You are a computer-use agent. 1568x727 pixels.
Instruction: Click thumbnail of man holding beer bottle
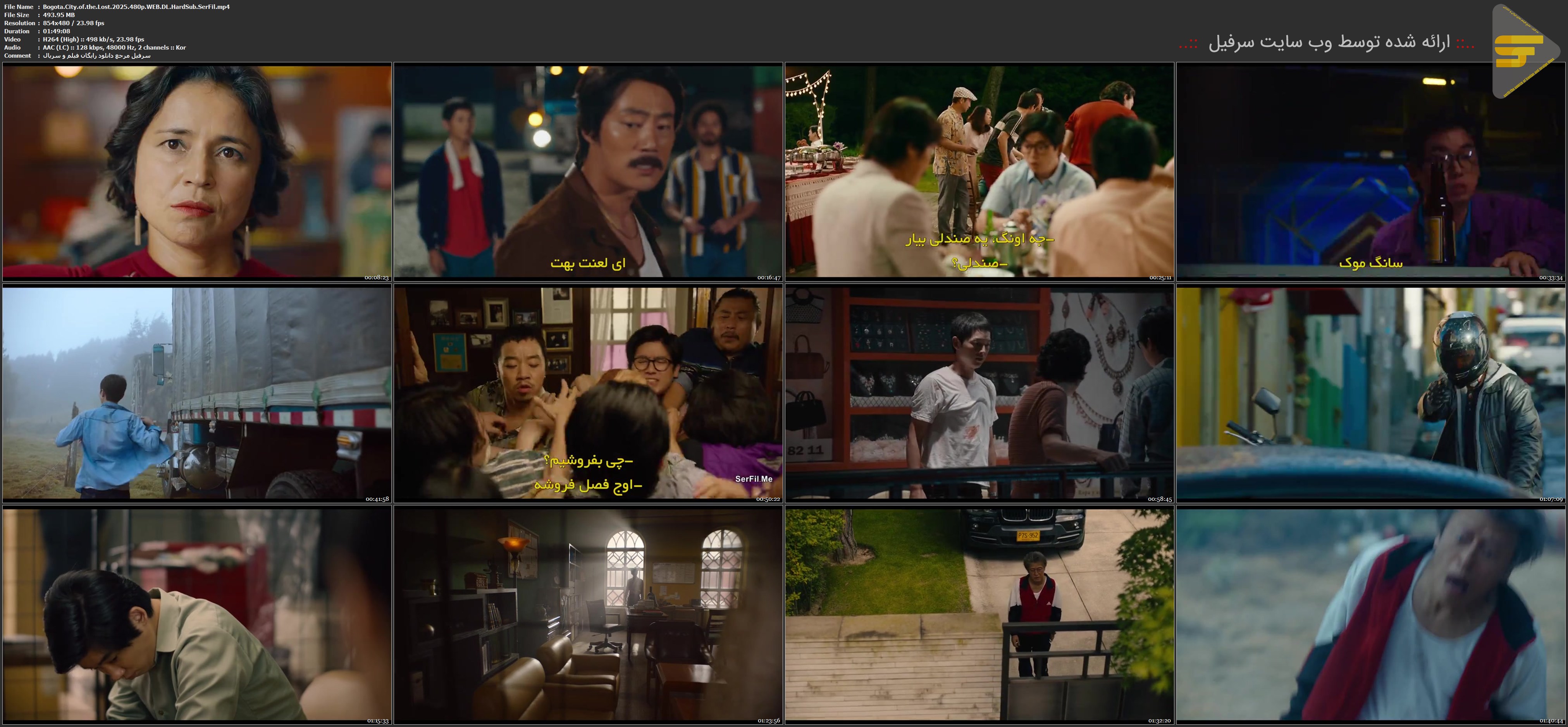point(1371,172)
